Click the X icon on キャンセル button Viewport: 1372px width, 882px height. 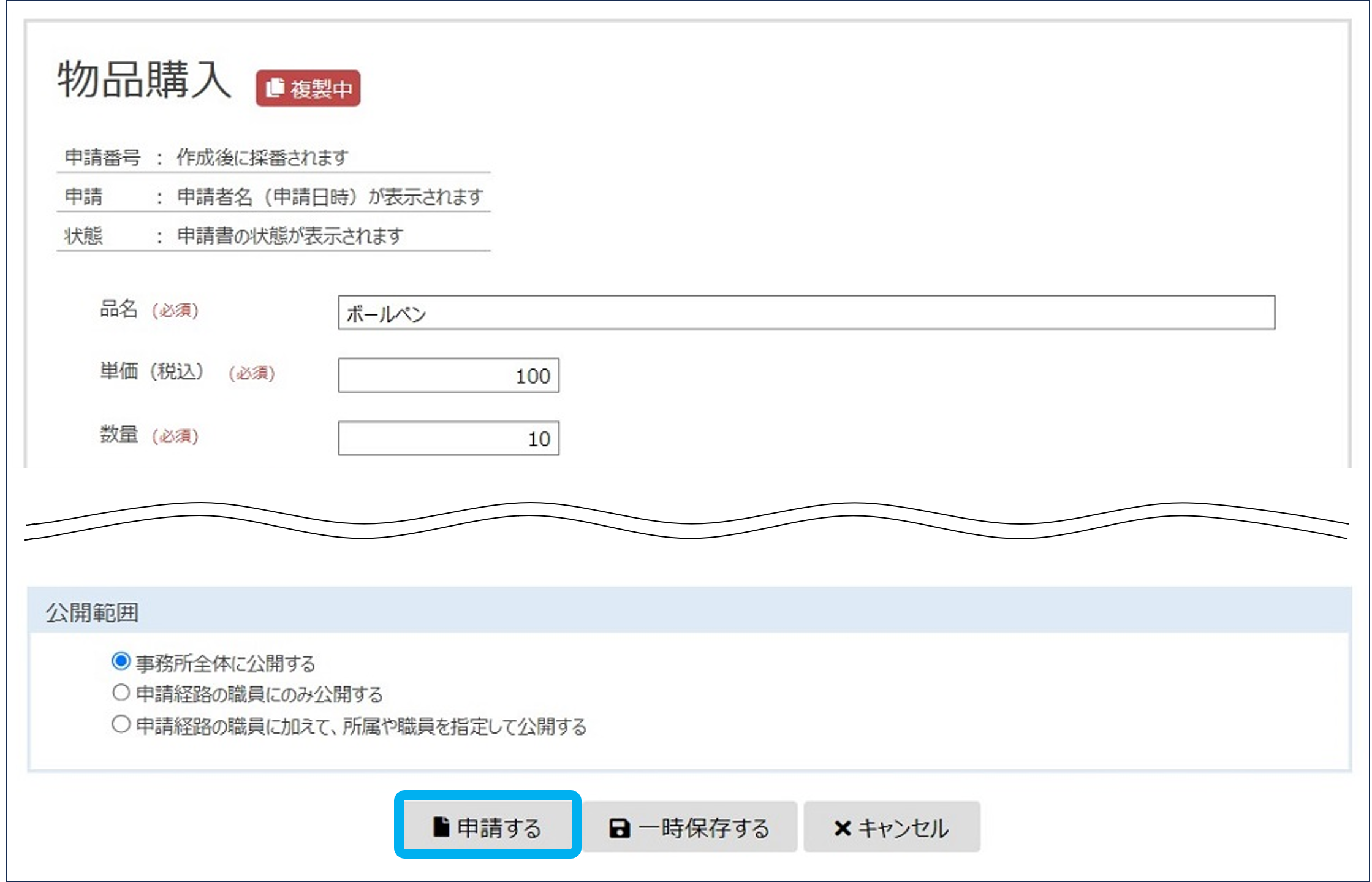click(x=843, y=828)
